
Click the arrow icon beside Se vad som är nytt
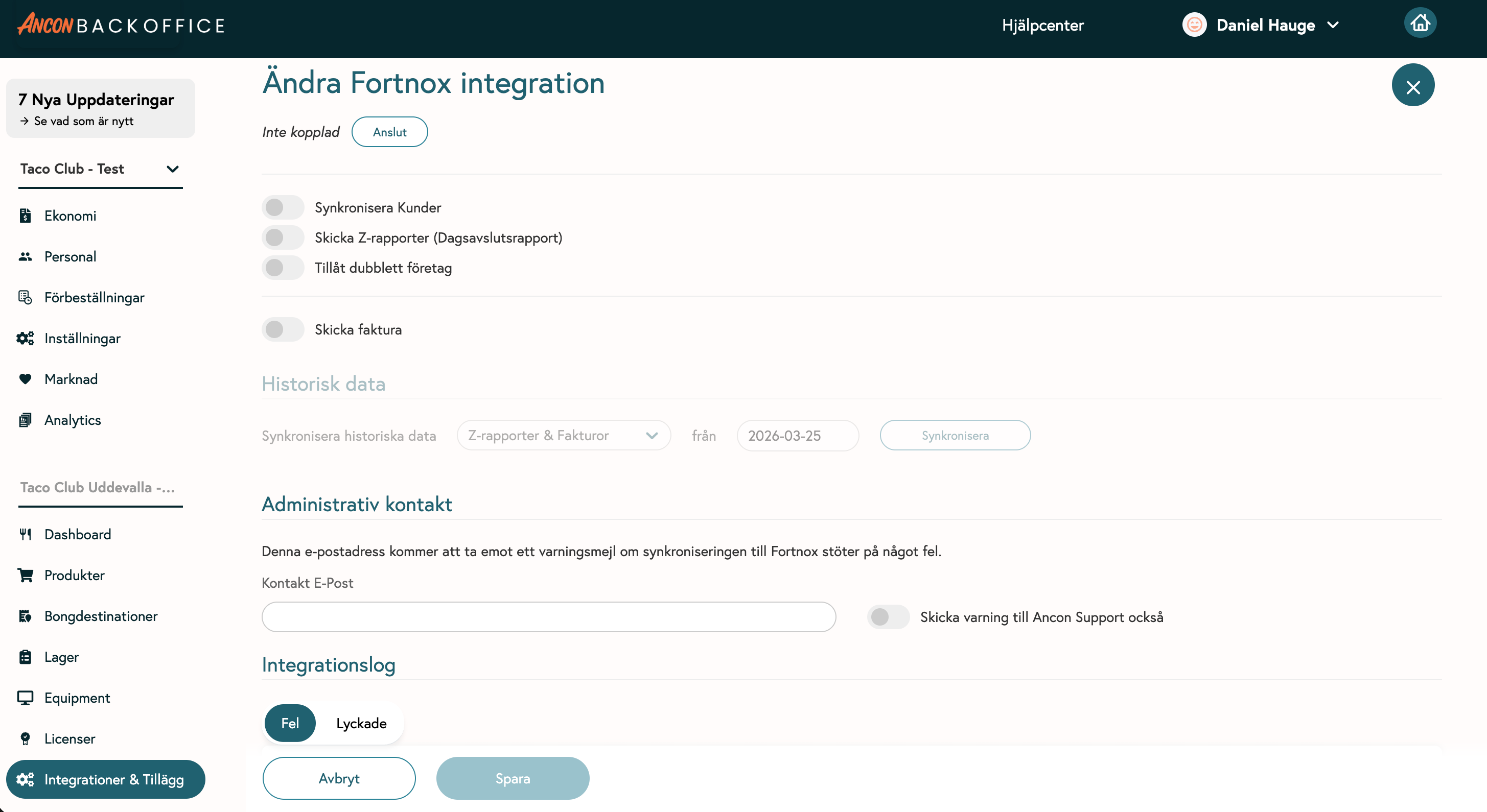(24, 121)
